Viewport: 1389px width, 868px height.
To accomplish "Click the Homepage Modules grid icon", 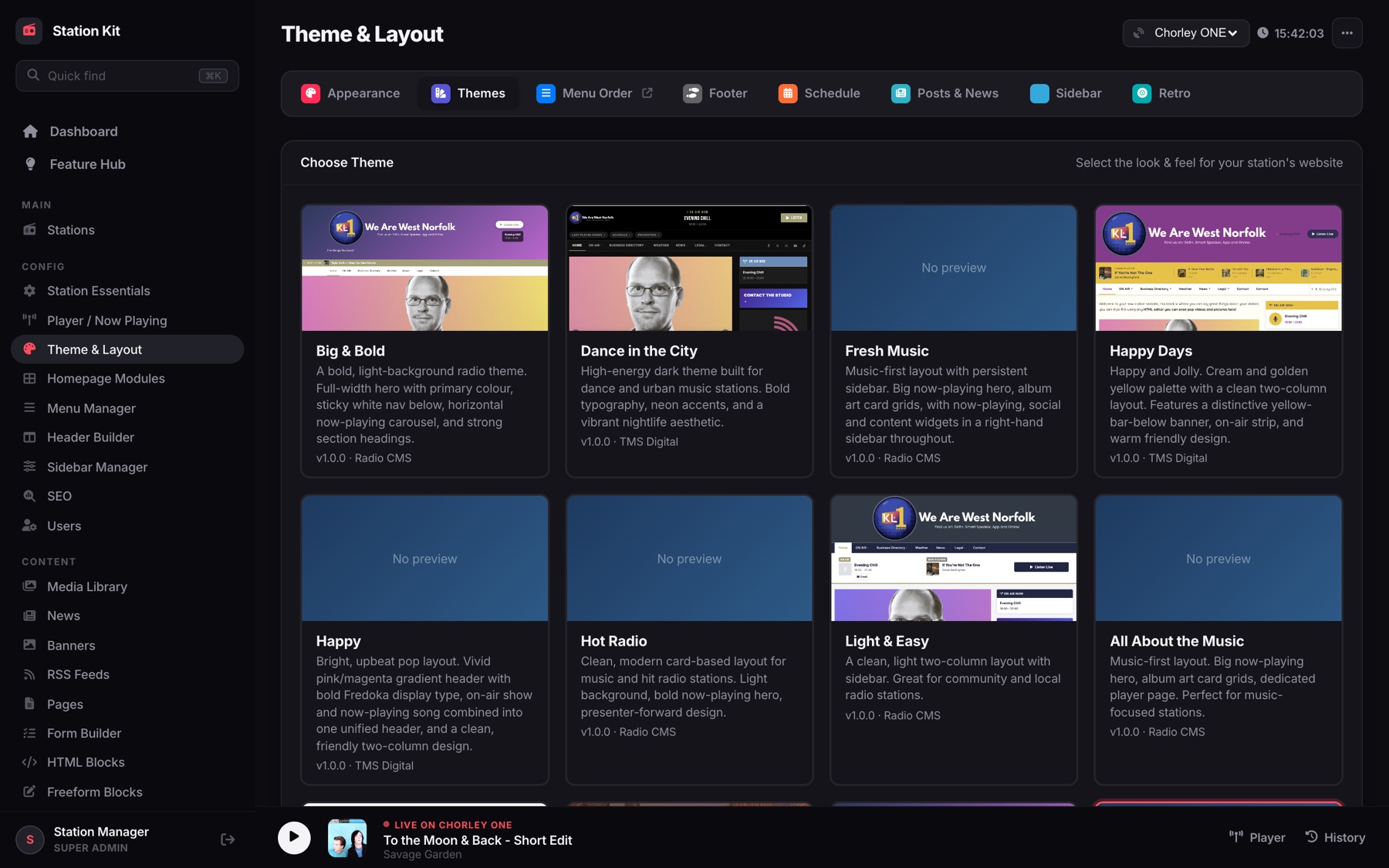I will click(x=29, y=379).
